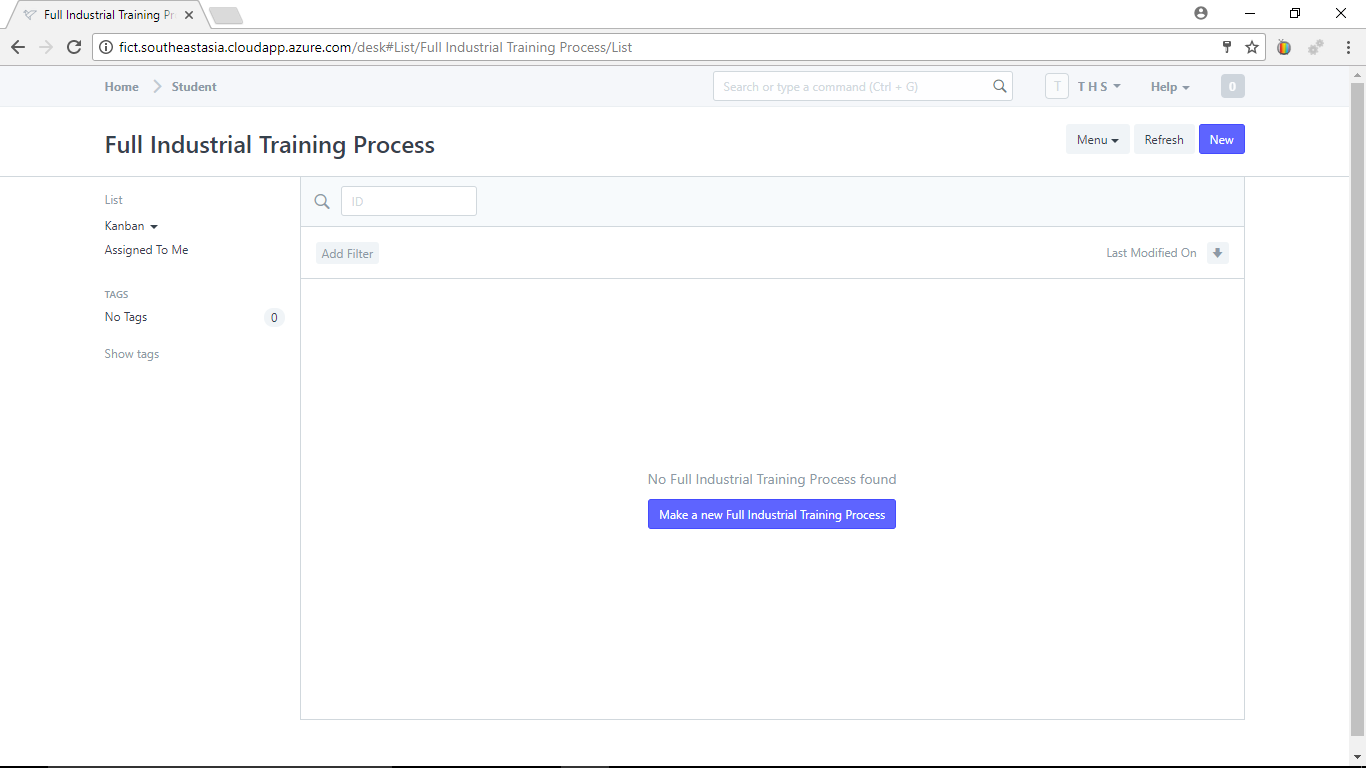The height and width of the screenshot is (768, 1366).
Task: Toggle sort direction with the arrow button
Action: click(1217, 253)
